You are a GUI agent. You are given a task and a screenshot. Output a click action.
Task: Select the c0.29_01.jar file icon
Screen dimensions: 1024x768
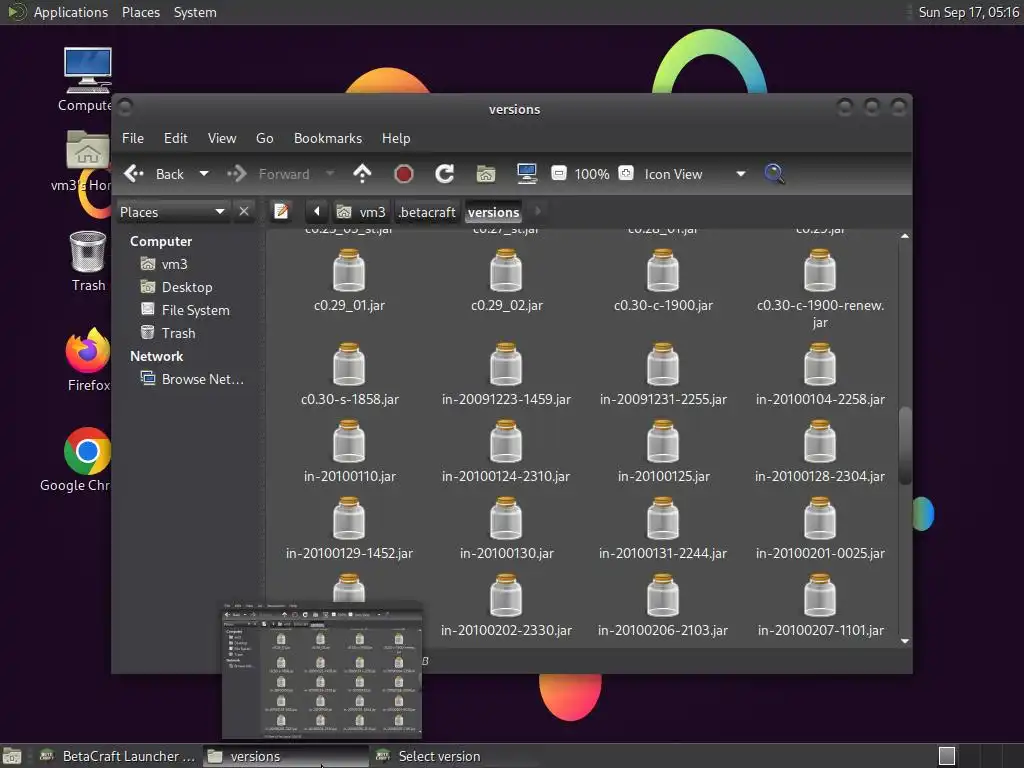tap(349, 270)
